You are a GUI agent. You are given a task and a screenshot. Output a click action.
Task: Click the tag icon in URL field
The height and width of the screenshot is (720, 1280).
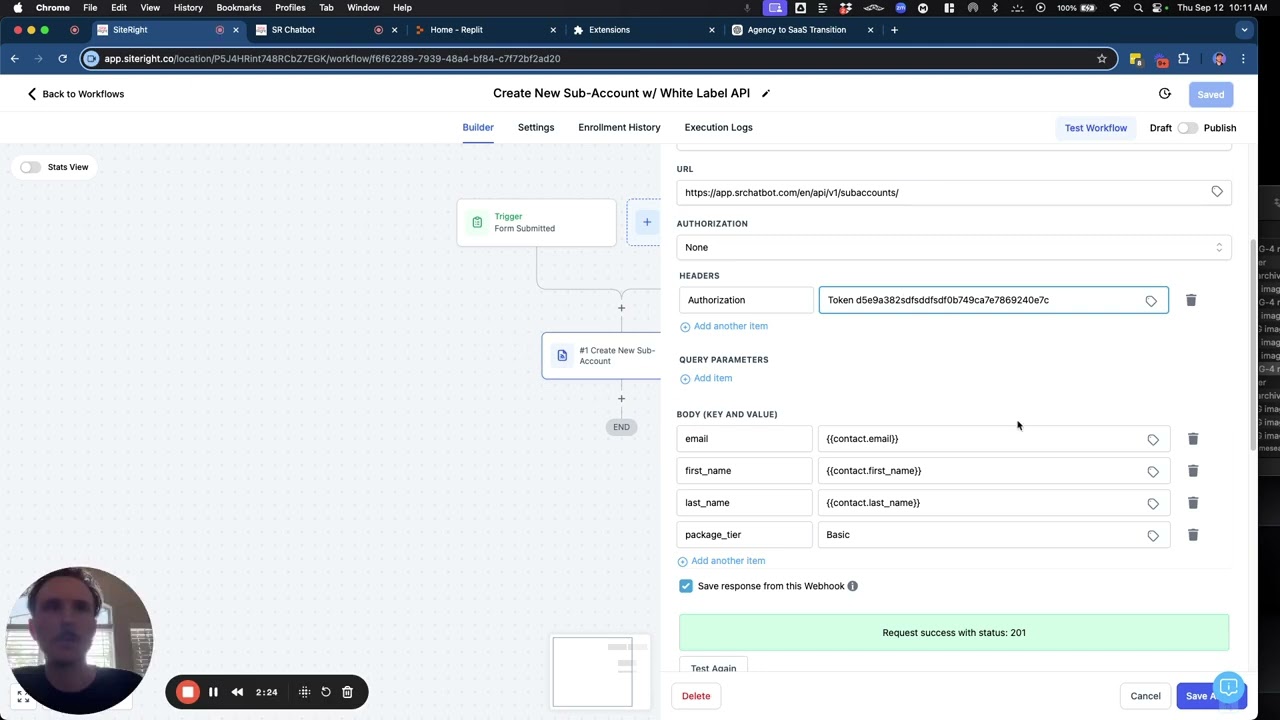[1217, 192]
